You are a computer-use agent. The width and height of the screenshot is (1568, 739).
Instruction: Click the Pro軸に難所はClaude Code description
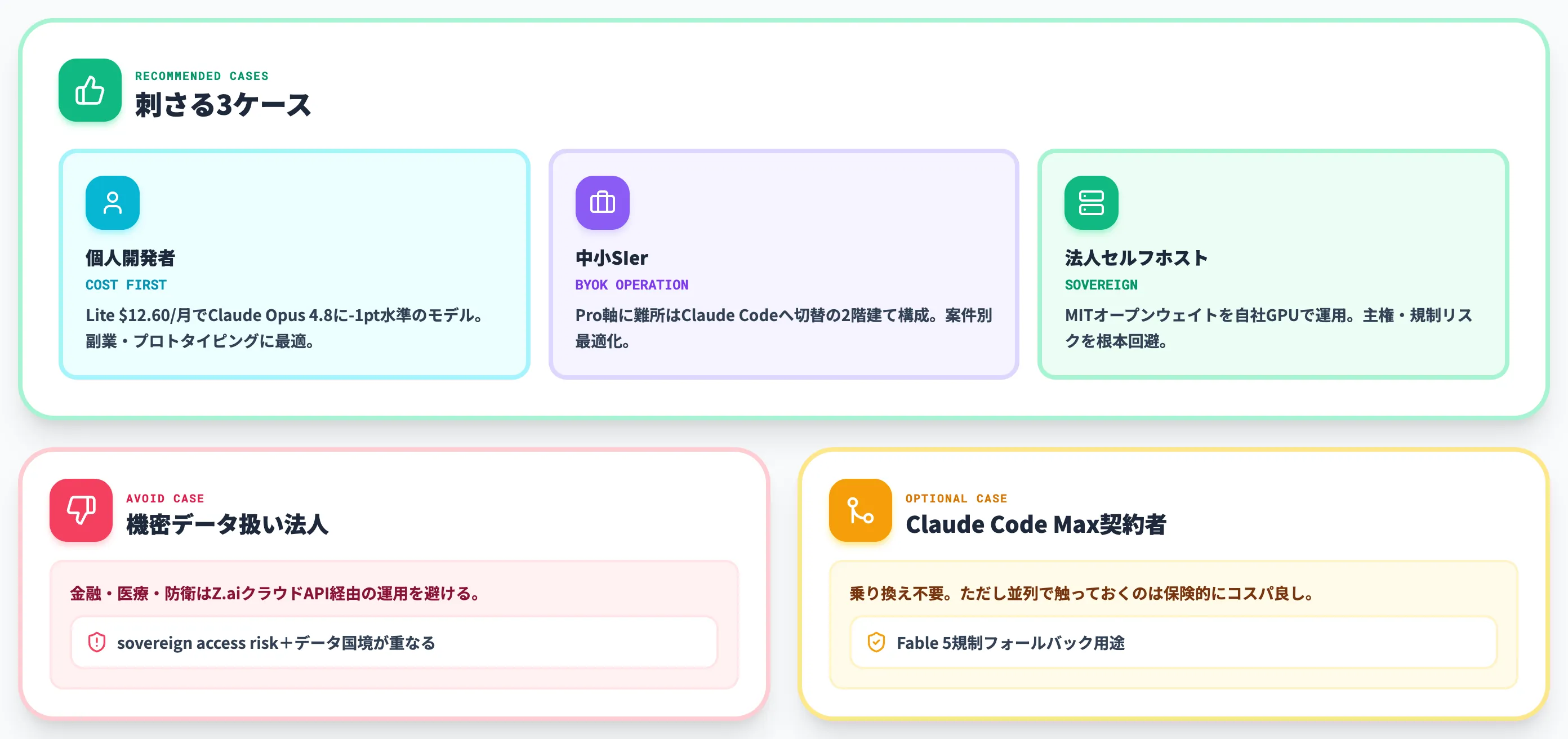tap(784, 328)
